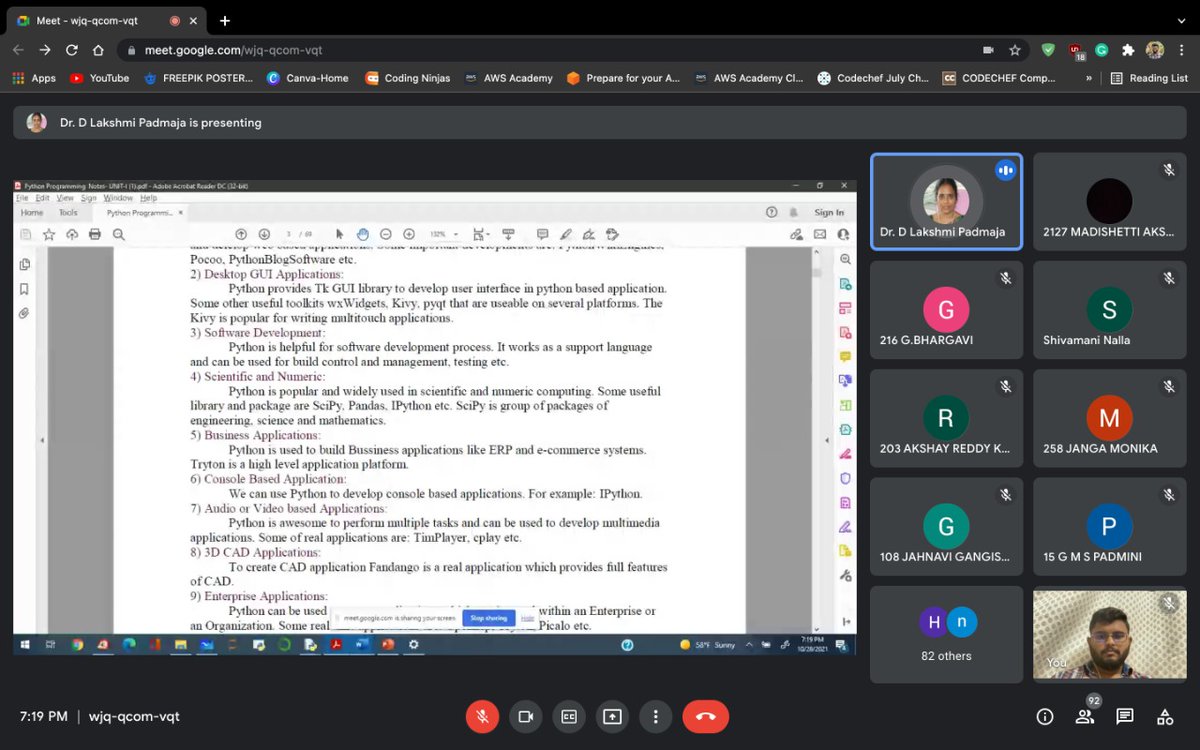
Task: Expand the left pane arrow in shared Acrobat
Action: click(x=42, y=440)
